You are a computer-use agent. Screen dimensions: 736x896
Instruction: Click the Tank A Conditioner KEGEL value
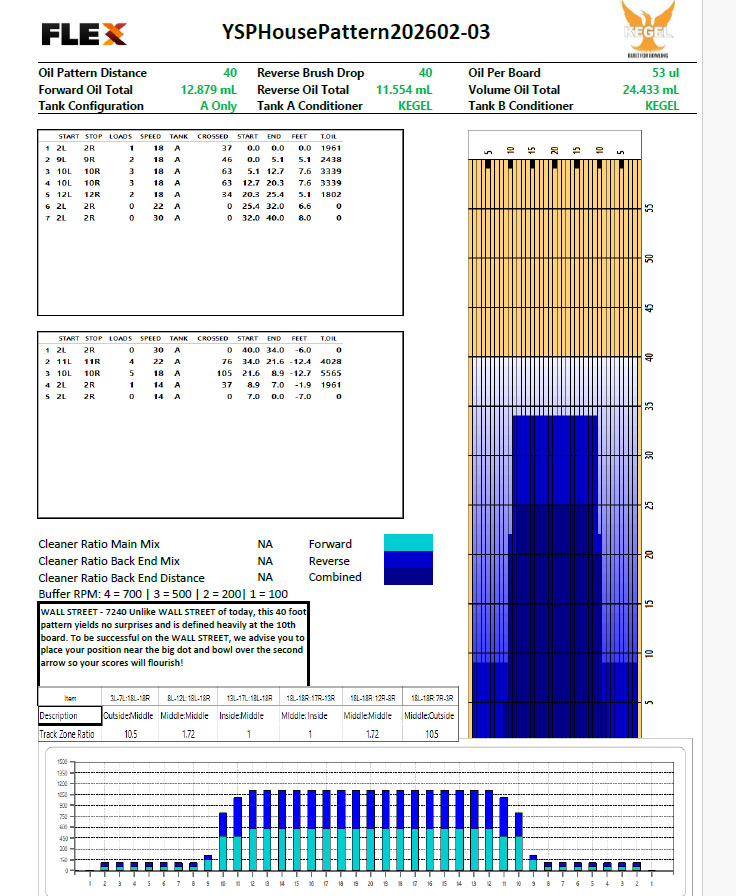click(415, 106)
